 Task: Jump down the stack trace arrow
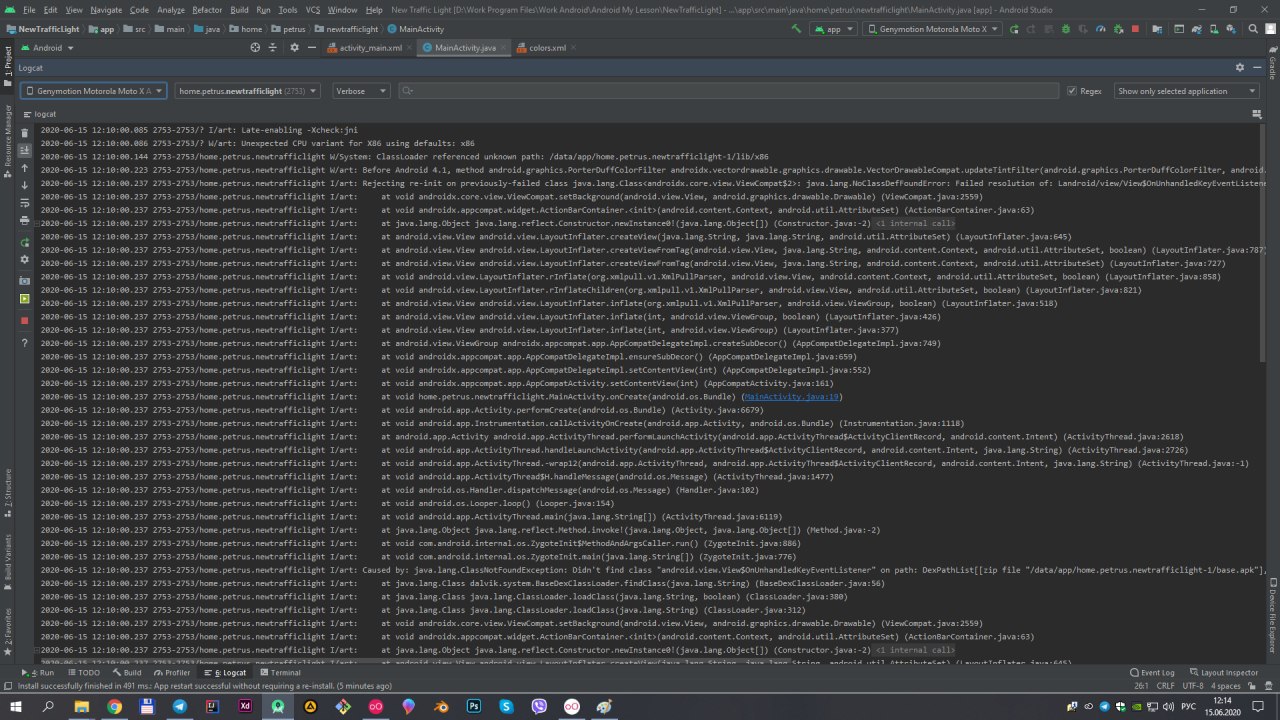[x=25, y=185]
